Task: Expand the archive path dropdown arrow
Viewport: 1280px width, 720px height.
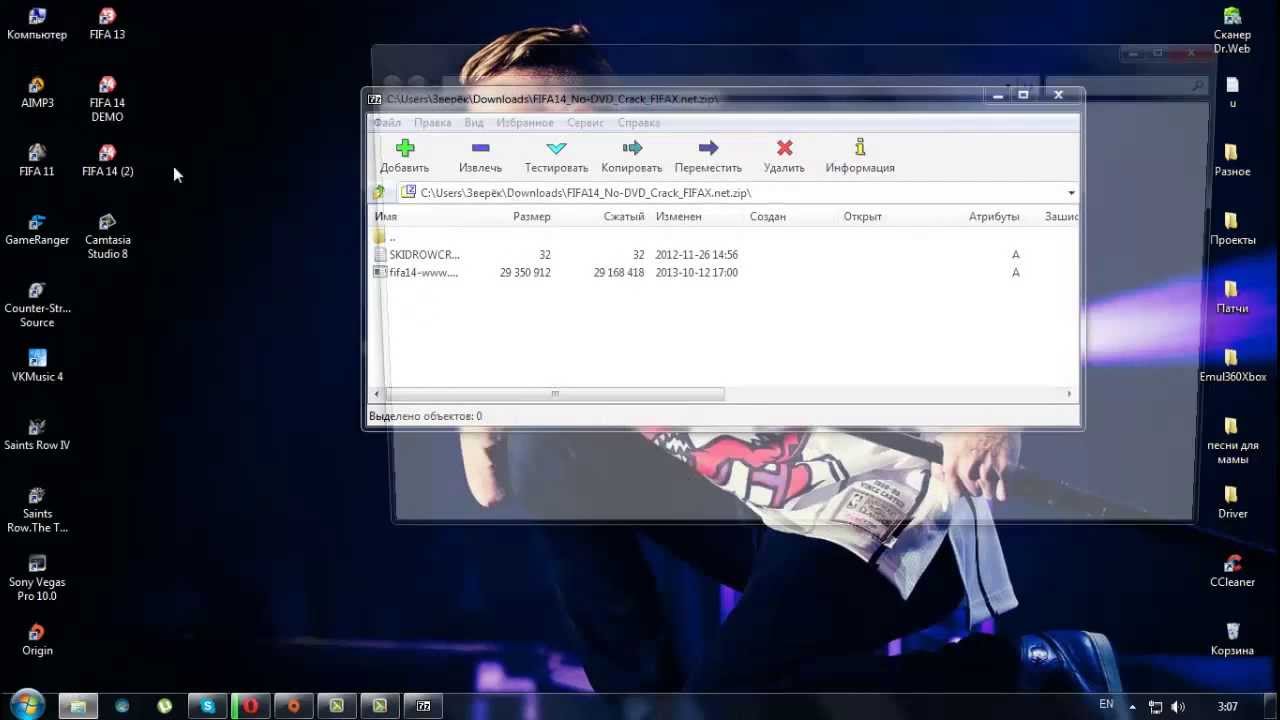Action: tap(1071, 193)
